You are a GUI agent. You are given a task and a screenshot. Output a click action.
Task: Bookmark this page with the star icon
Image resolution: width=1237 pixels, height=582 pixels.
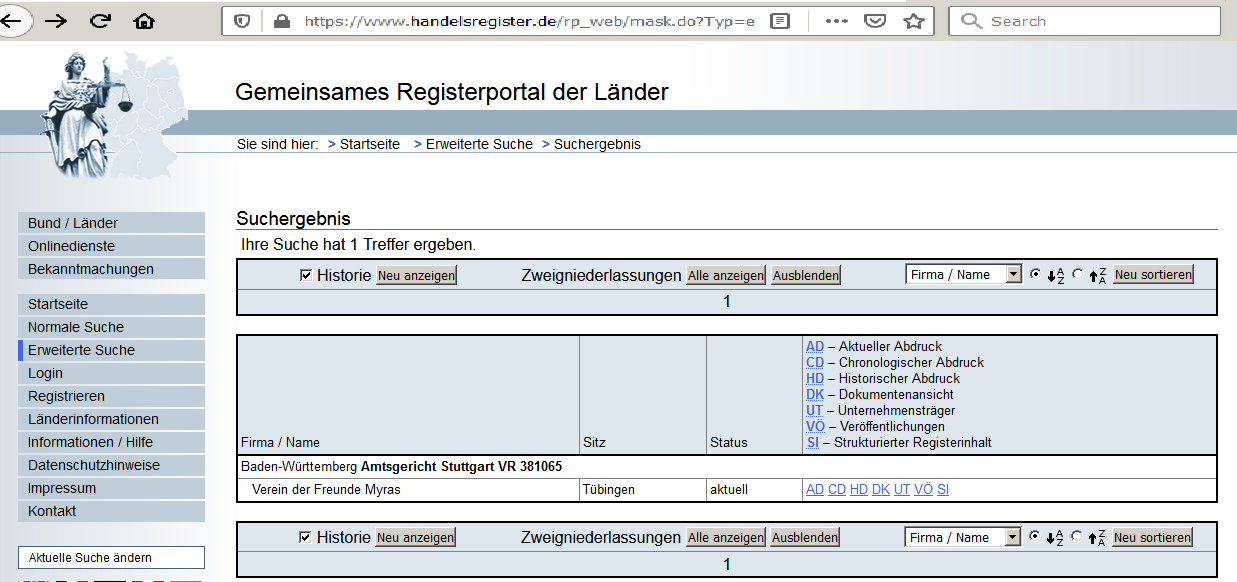point(913,21)
